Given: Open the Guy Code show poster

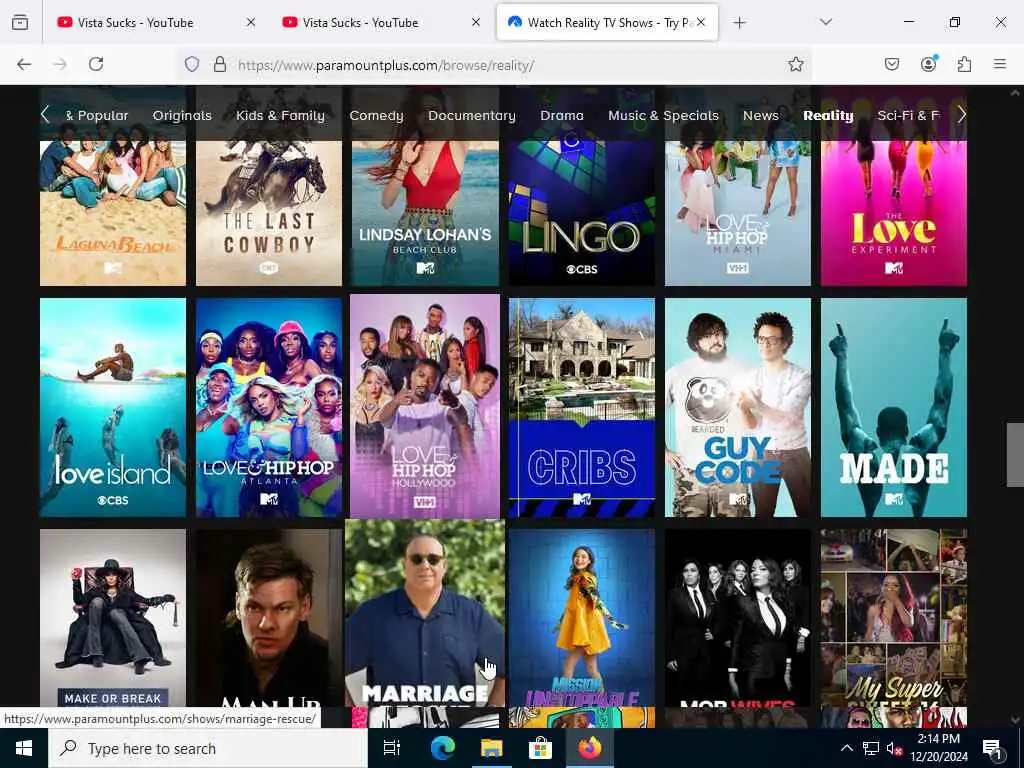Looking at the screenshot, I should pos(738,408).
